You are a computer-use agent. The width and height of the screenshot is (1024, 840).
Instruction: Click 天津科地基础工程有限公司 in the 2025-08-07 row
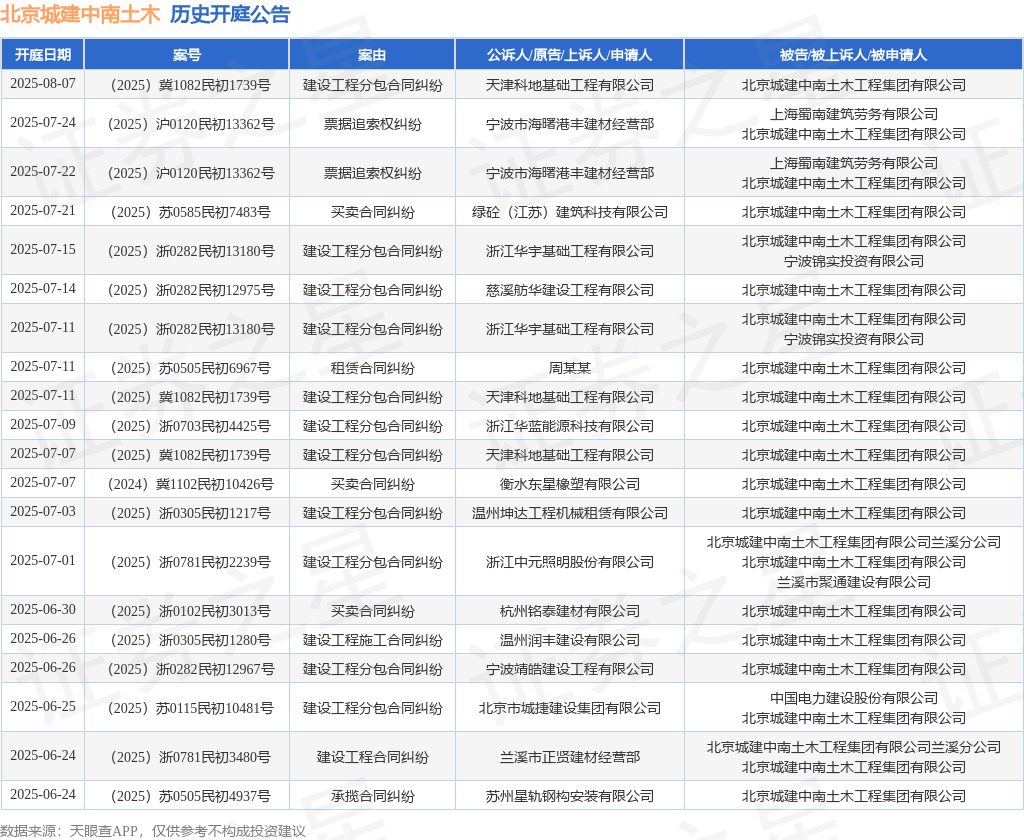(569, 86)
